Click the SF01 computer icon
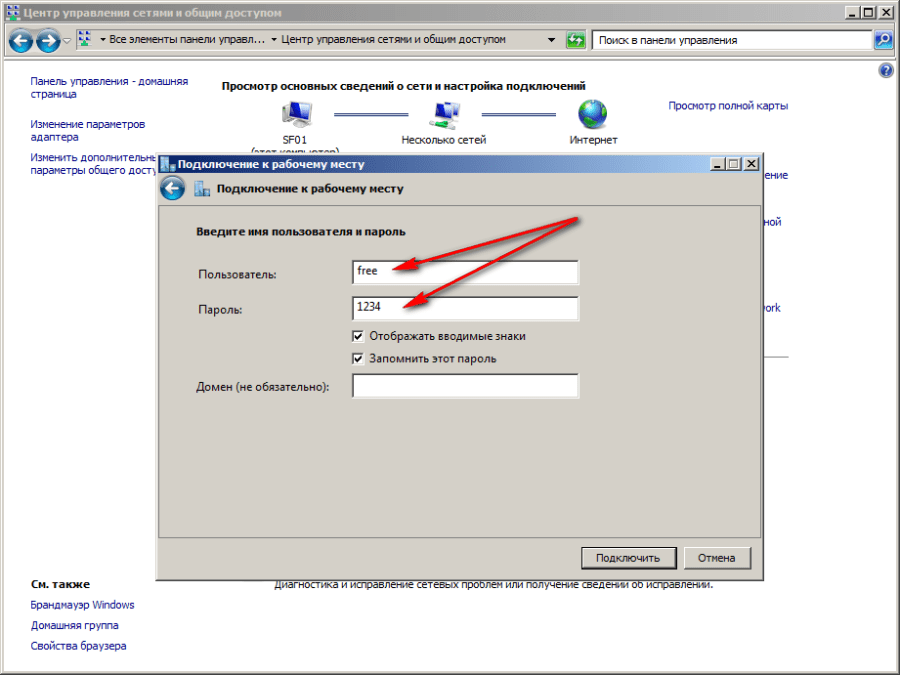Viewport: 900px width, 675px height. click(x=297, y=113)
